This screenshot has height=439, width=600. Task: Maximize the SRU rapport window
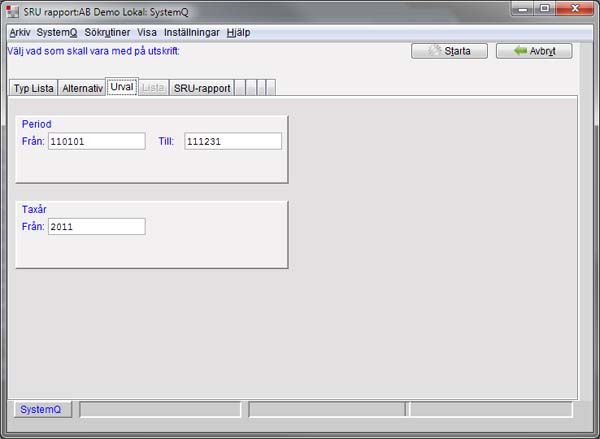545,9
